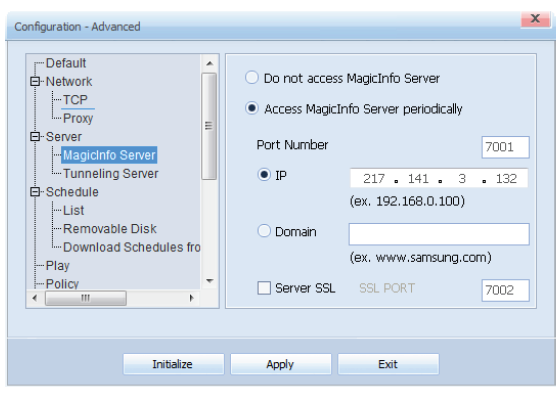
Task: Click the greyed SSL PORT label
Action: [x=387, y=288]
